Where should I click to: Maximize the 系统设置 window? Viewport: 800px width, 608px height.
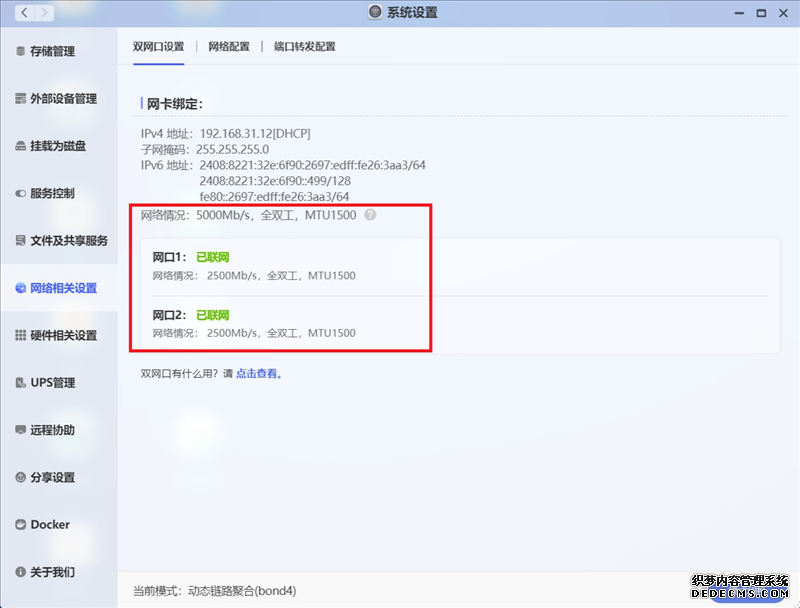tap(761, 13)
